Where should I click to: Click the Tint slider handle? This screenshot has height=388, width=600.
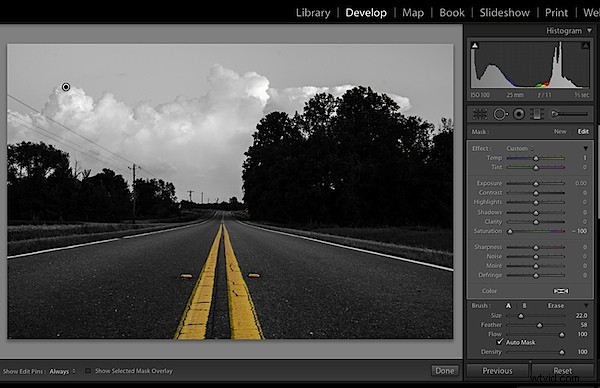(536, 168)
